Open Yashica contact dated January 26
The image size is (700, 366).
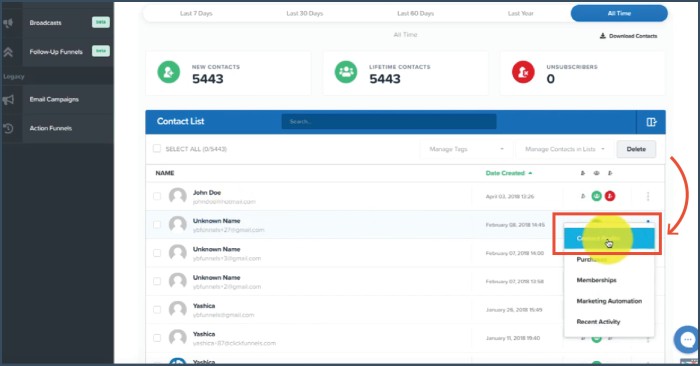point(204,306)
